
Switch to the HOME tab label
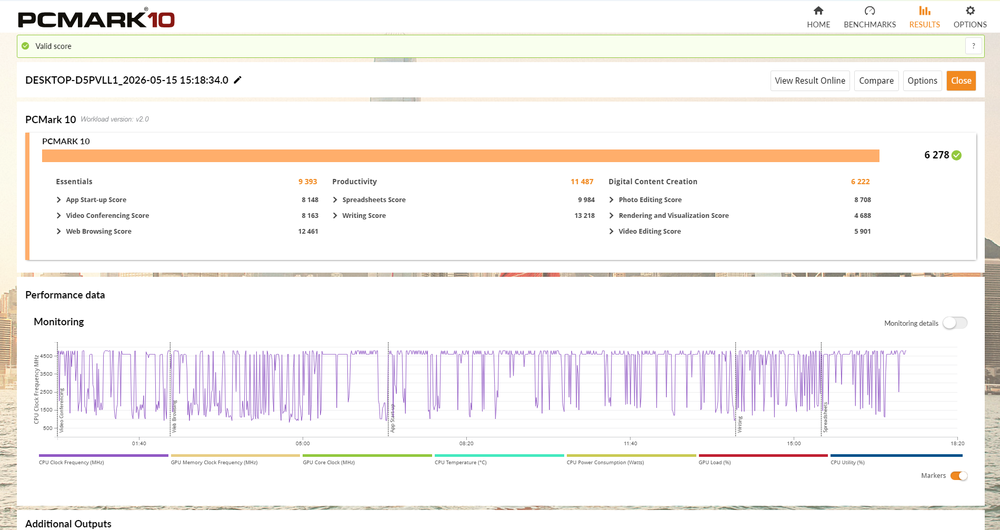(x=818, y=24)
